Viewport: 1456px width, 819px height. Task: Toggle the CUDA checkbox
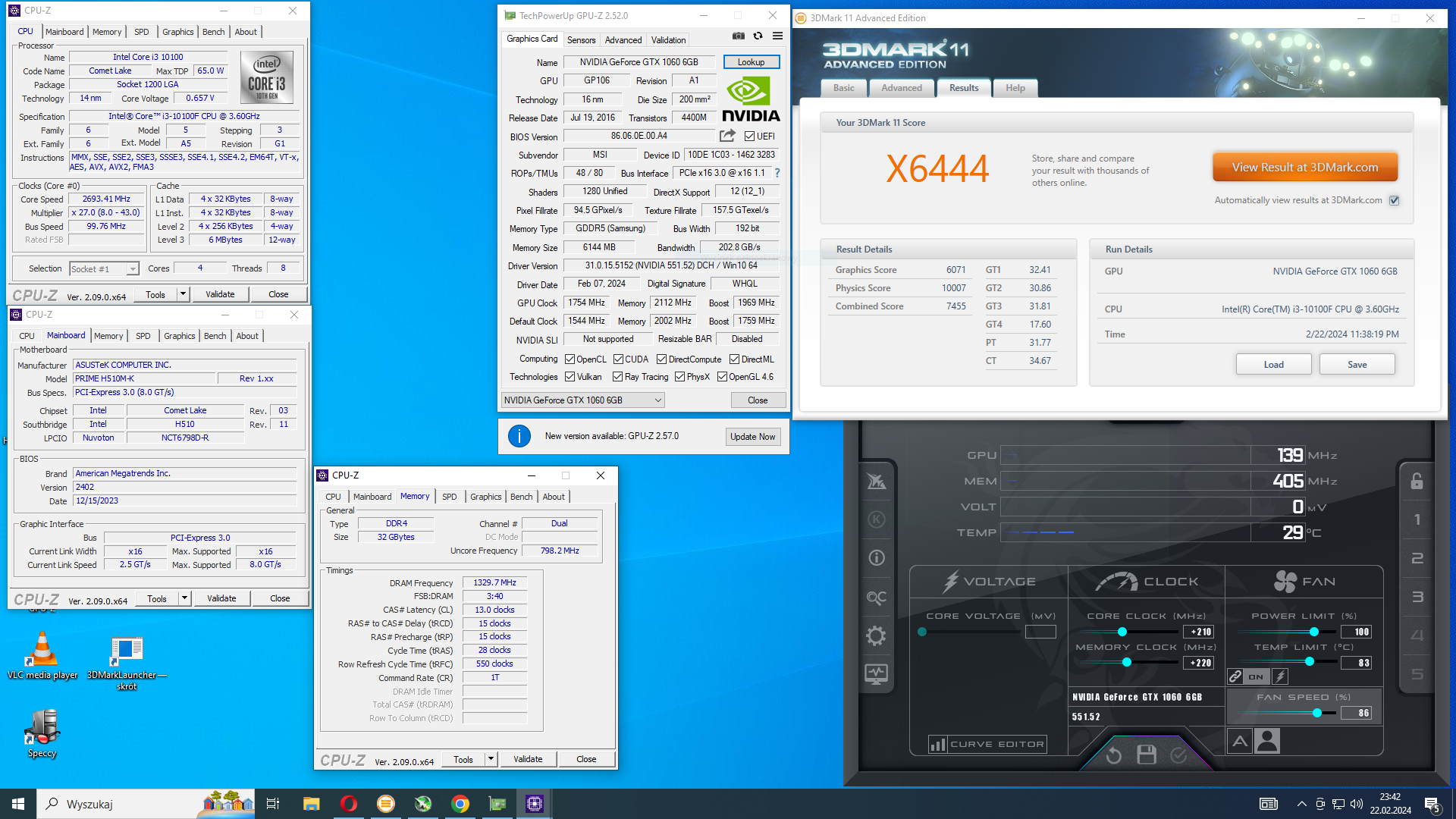pyautogui.click(x=619, y=359)
